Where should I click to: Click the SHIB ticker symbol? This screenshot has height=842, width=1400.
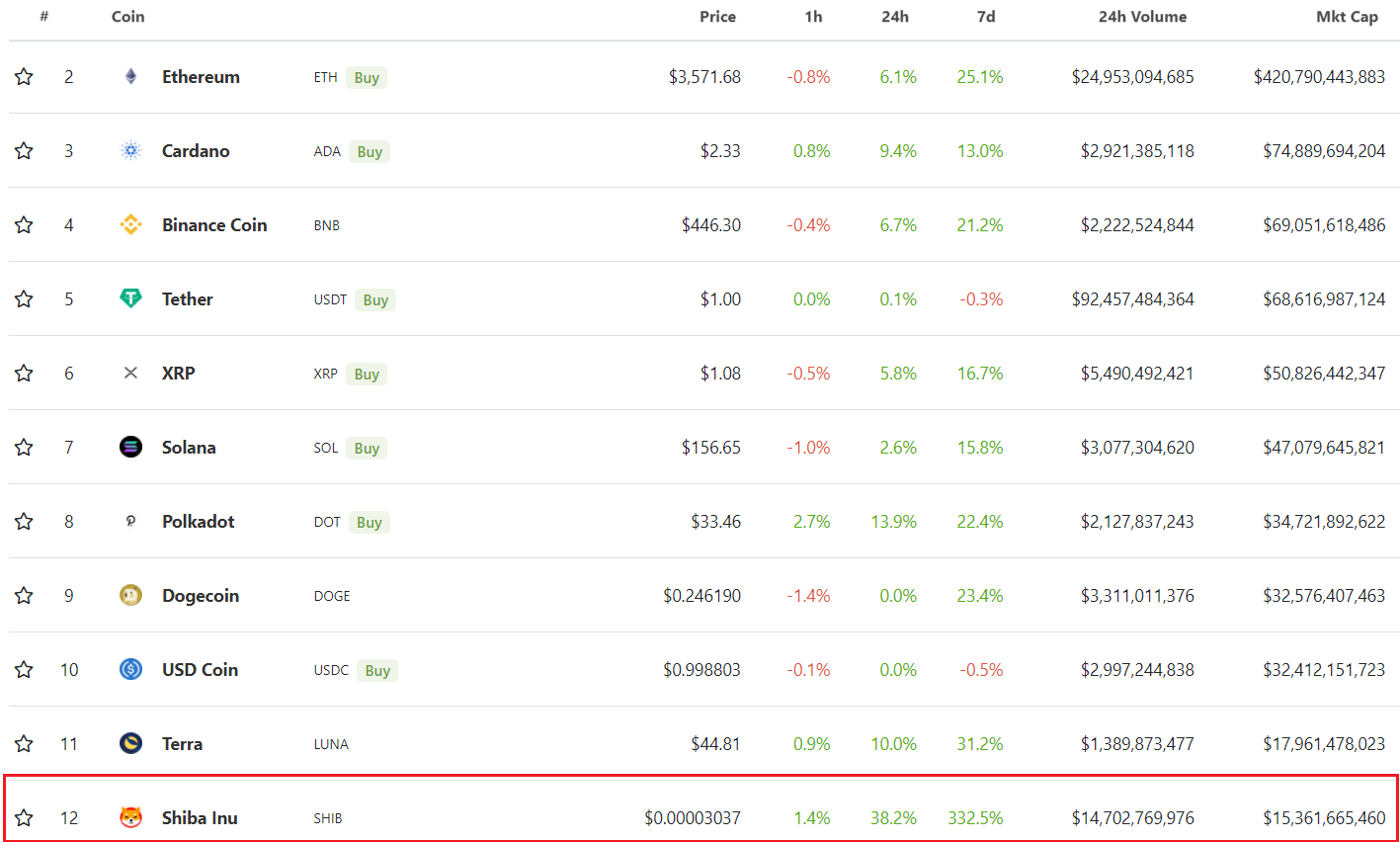point(328,818)
